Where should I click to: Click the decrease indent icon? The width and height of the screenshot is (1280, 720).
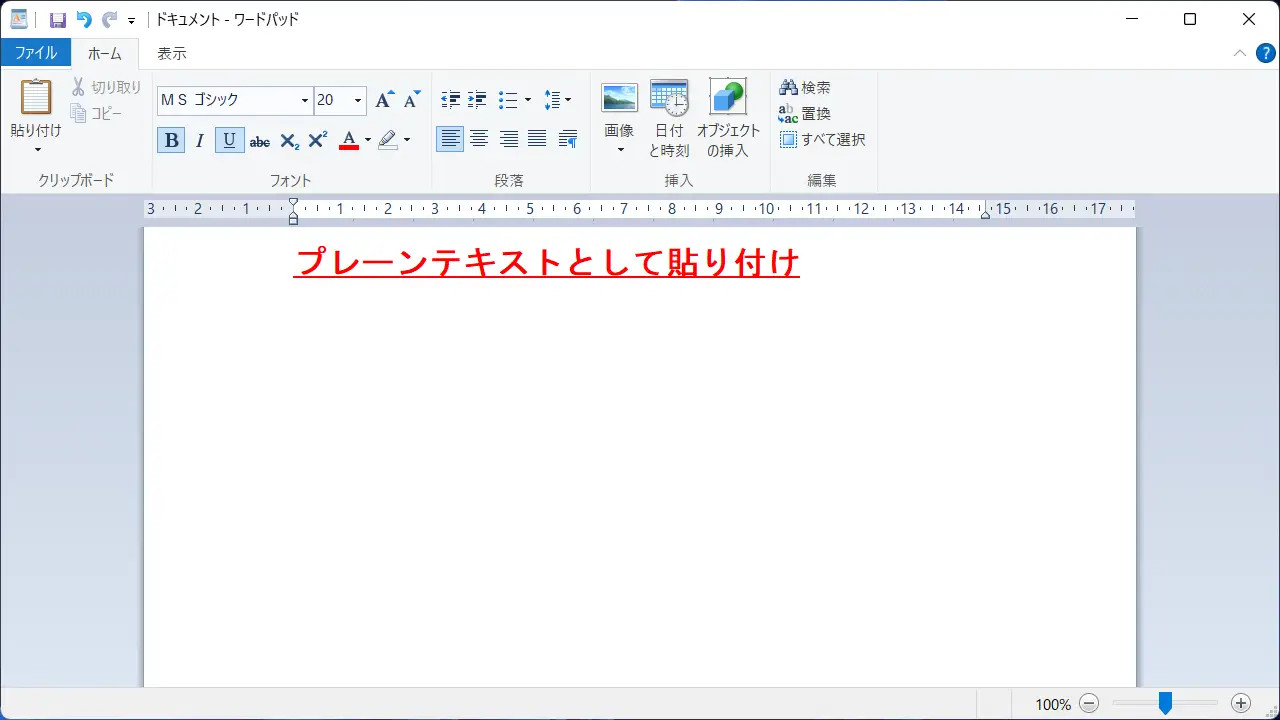(x=450, y=100)
